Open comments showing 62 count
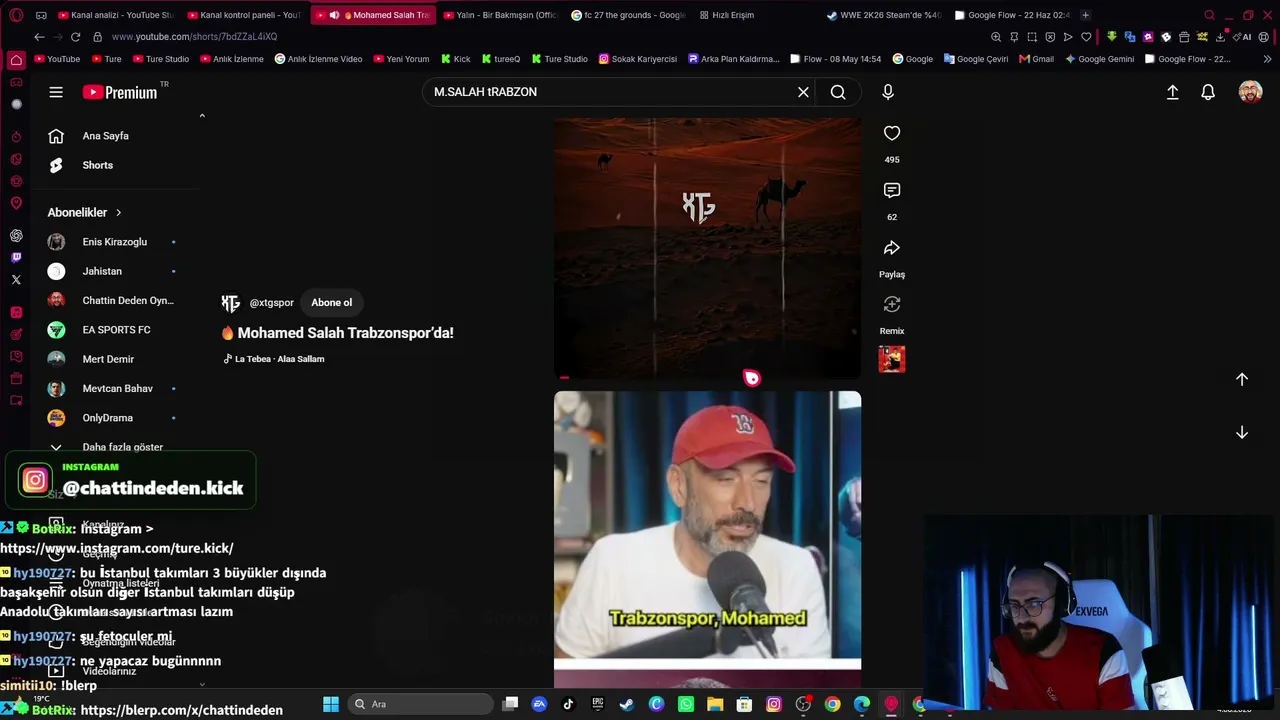This screenshot has height=720, width=1280. tap(892, 190)
